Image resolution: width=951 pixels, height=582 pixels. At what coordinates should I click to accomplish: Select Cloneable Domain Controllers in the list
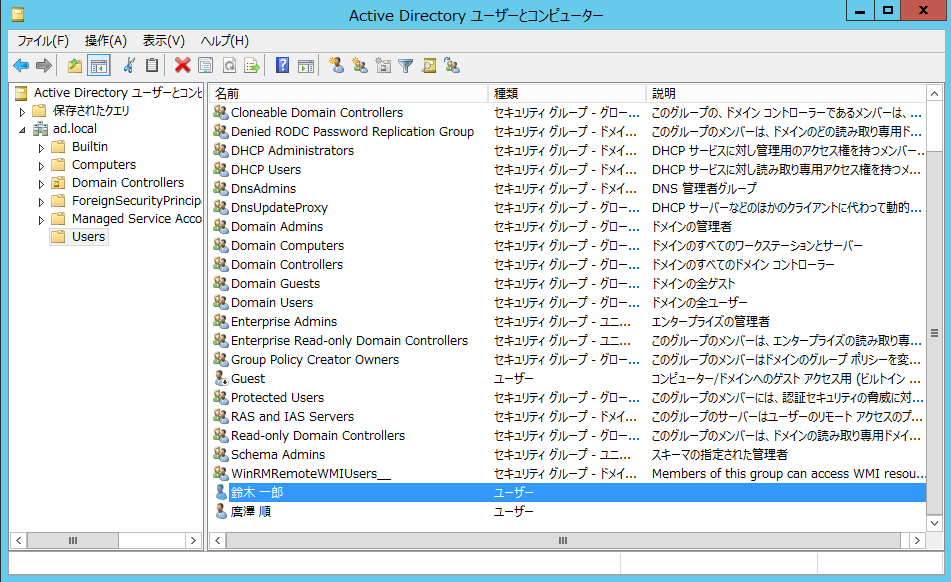317,113
